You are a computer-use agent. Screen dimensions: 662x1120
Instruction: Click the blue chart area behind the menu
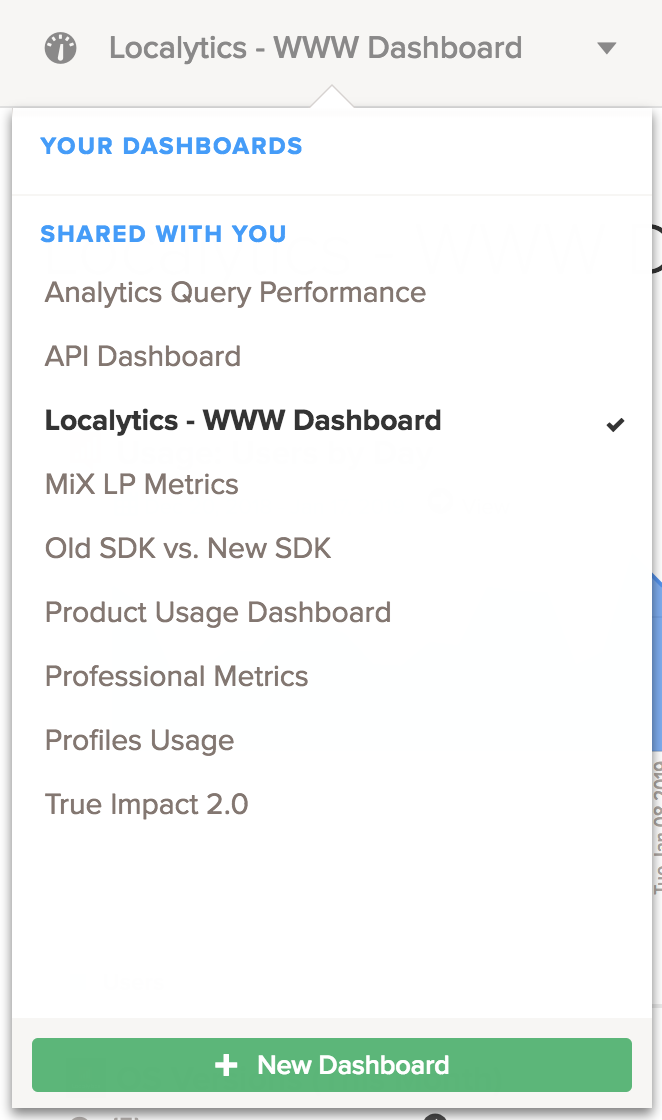click(657, 660)
